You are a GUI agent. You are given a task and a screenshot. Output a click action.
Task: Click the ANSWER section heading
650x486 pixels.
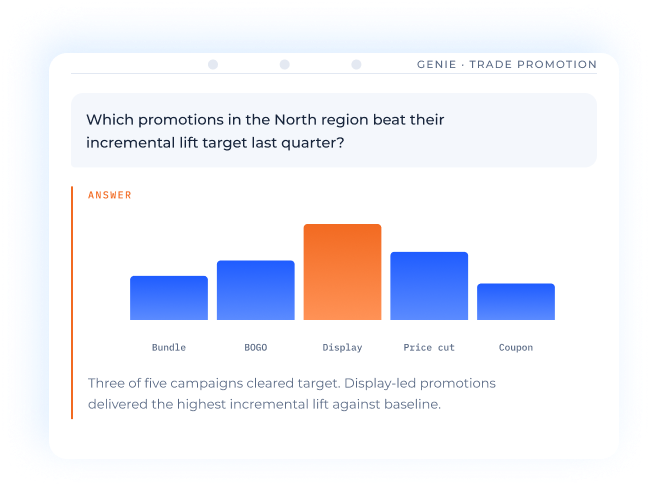point(109,195)
